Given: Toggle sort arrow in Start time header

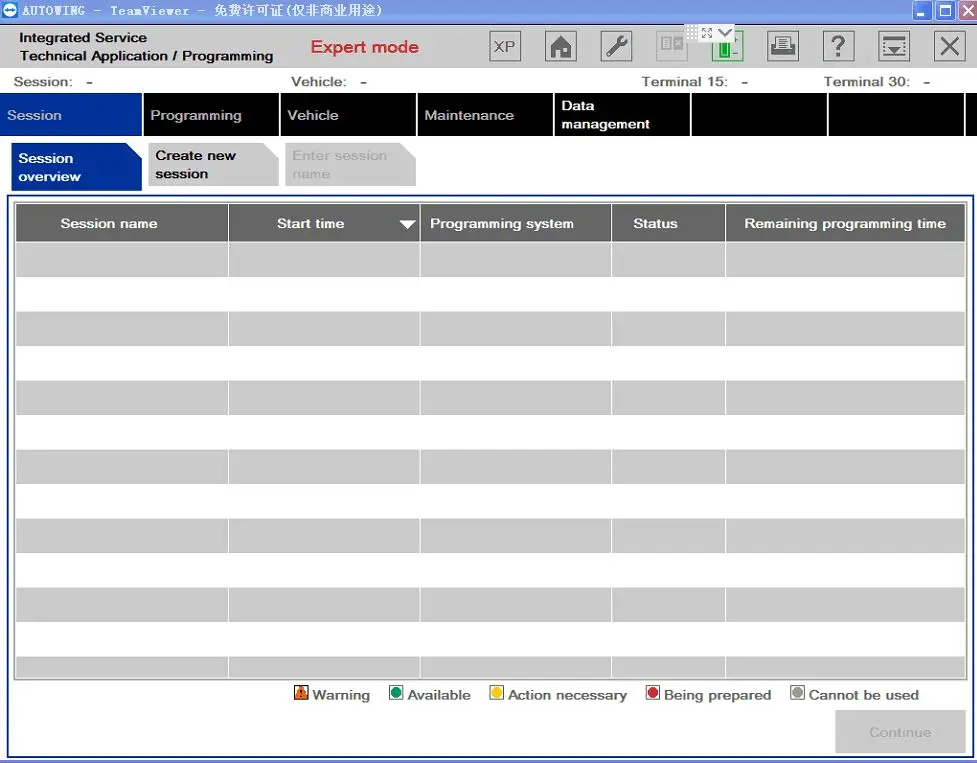Looking at the screenshot, I should pyautogui.click(x=407, y=224).
